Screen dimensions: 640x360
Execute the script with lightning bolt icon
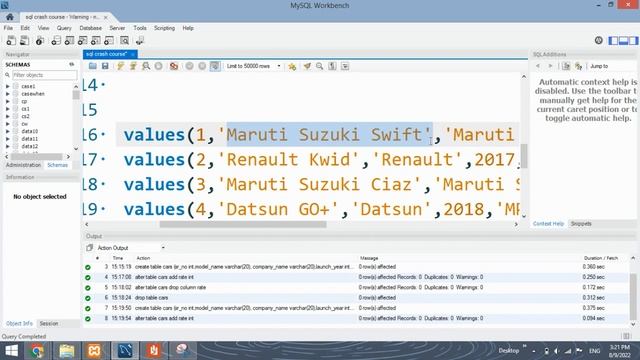click(x=120, y=66)
